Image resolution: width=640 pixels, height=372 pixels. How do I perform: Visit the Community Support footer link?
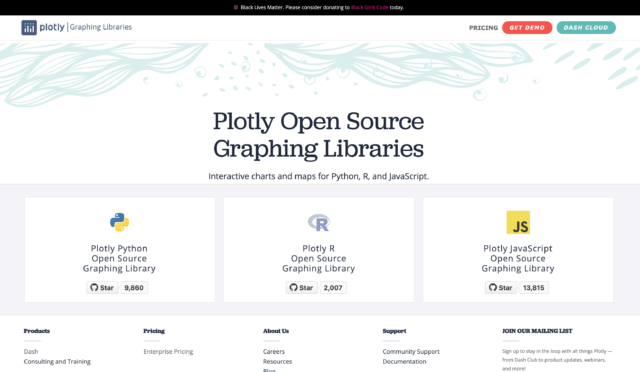[x=411, y=352]
